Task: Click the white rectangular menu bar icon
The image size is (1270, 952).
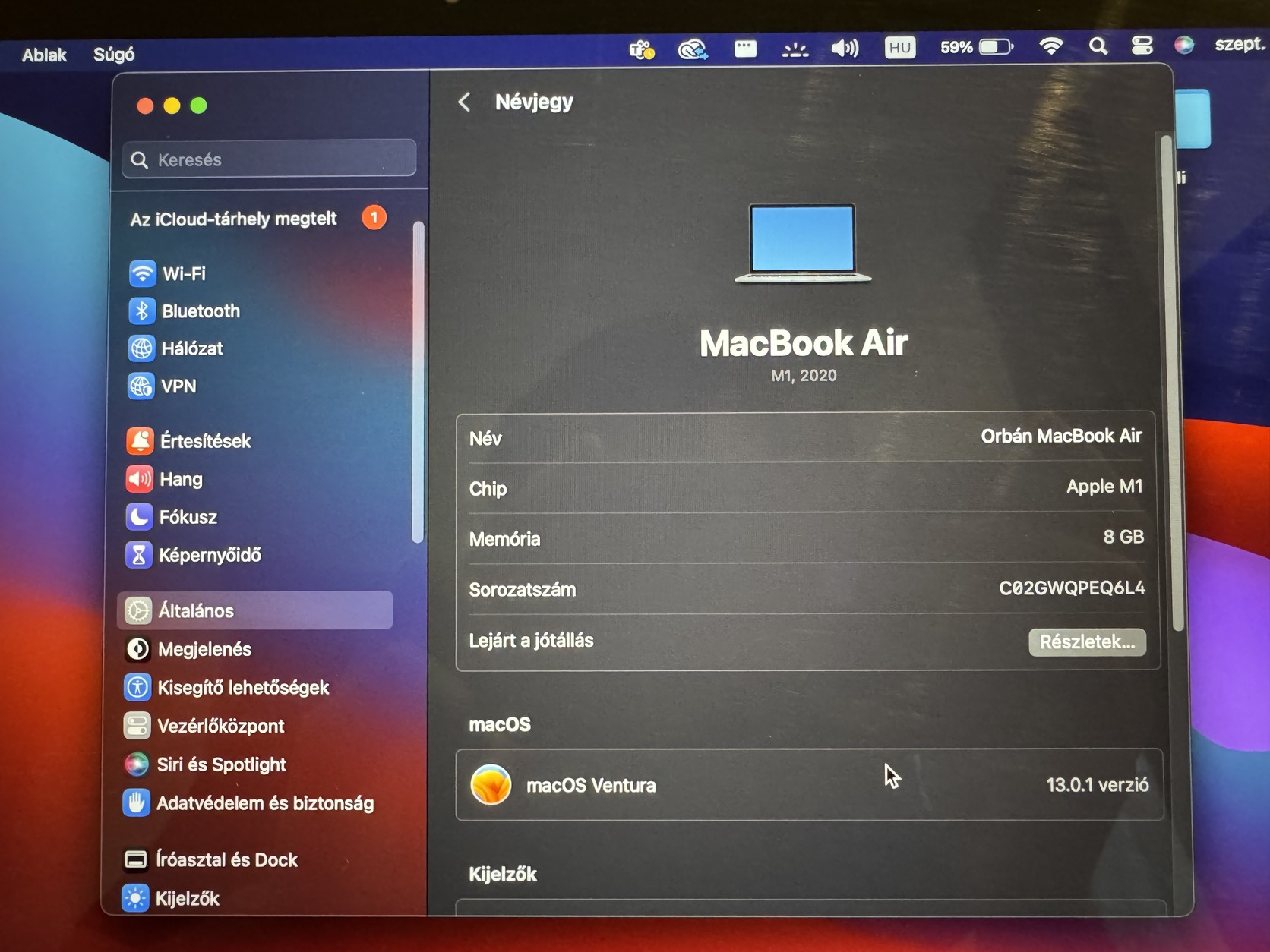Action: pos(746,49)
